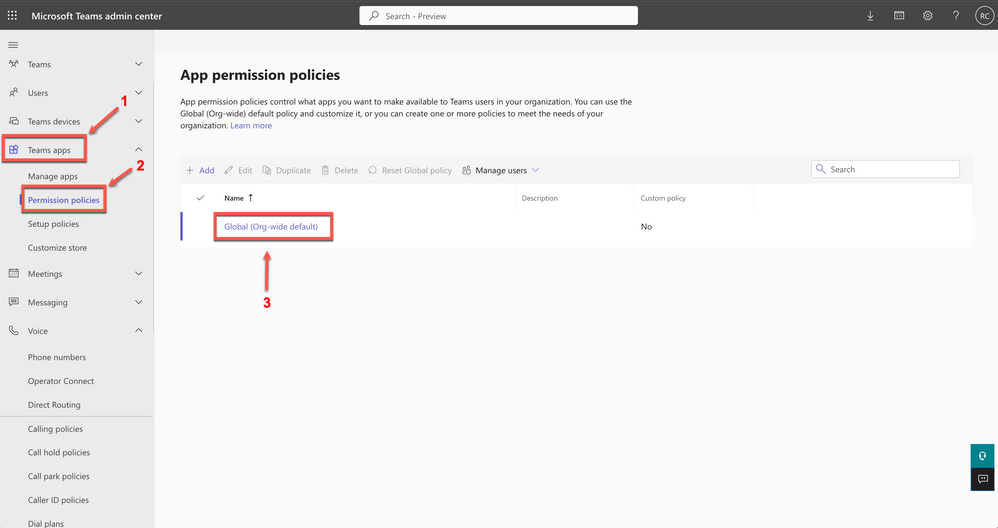Click Microsoft Teams admin center title
Viewport: 998px width, 528px height.
point(97,16)
